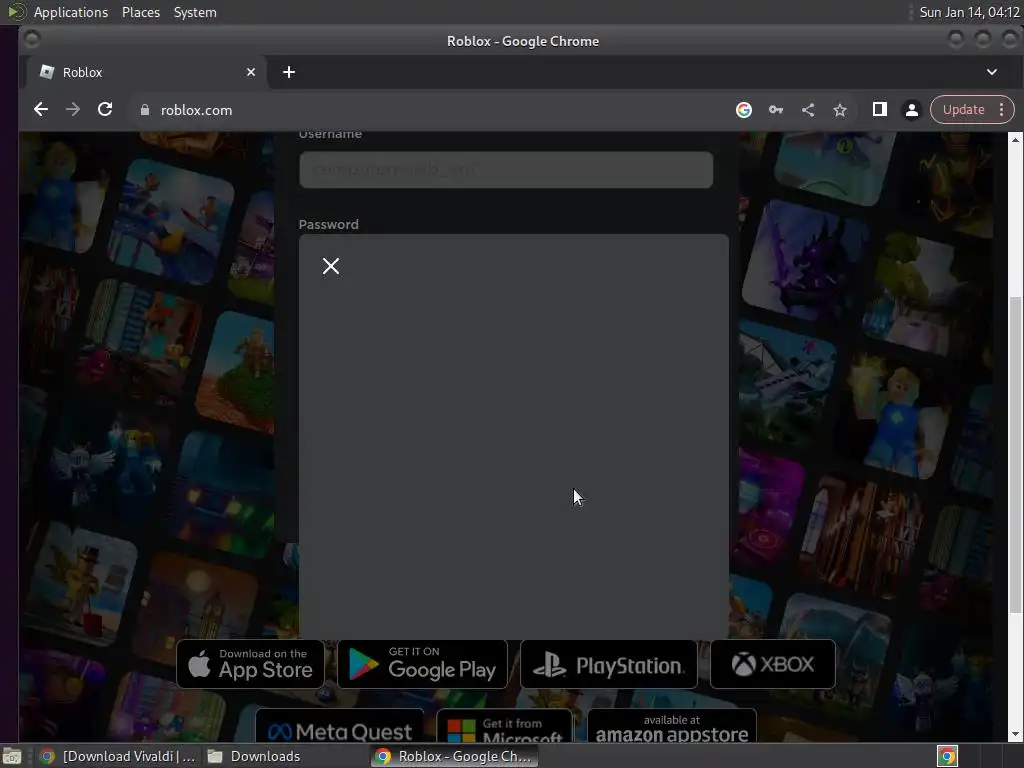The height and width of the screenshot is (768, 1024).
Task: Open the amazon appstore badge
Action: click(672, 726)
